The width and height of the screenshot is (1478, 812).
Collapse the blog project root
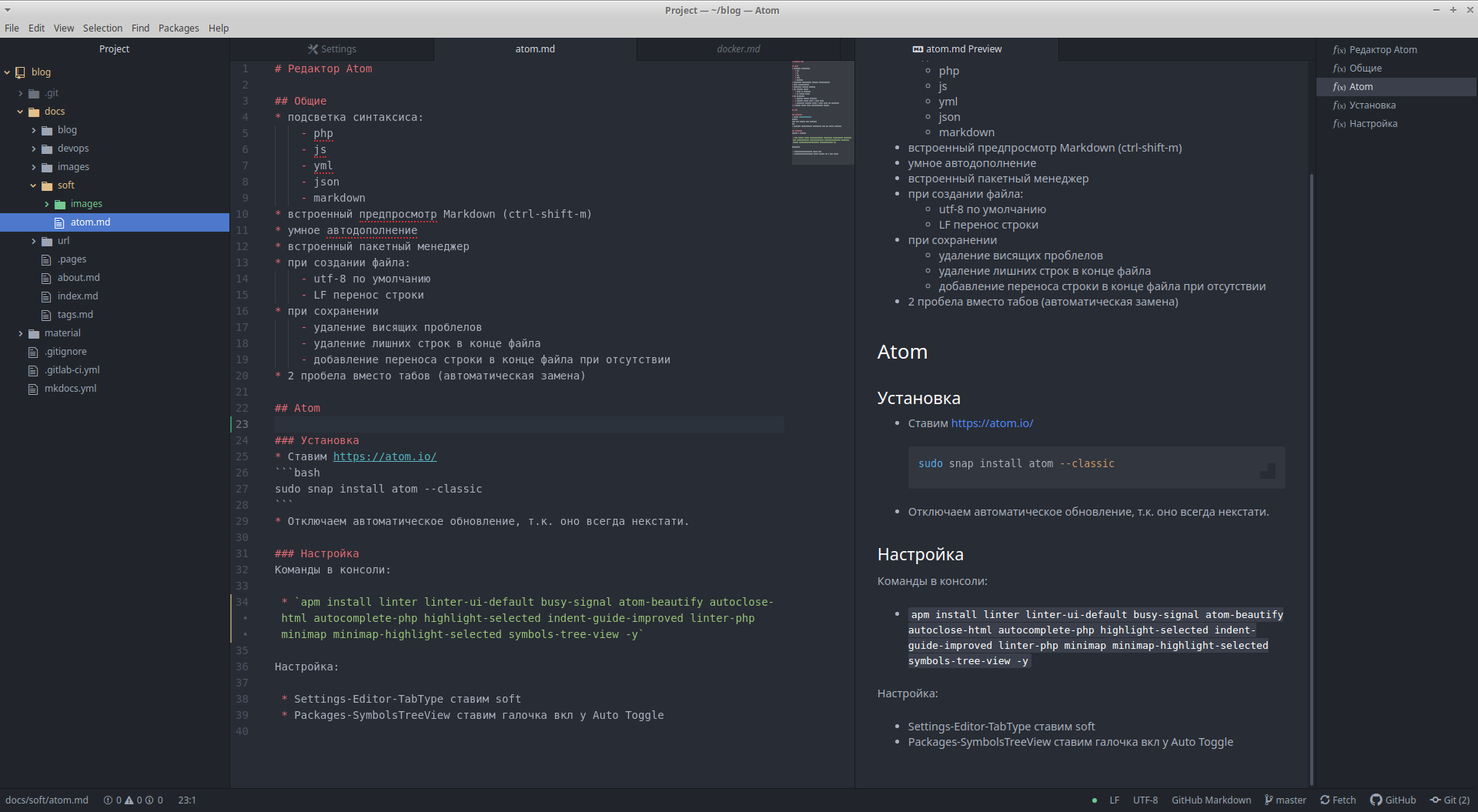(7, 72)
